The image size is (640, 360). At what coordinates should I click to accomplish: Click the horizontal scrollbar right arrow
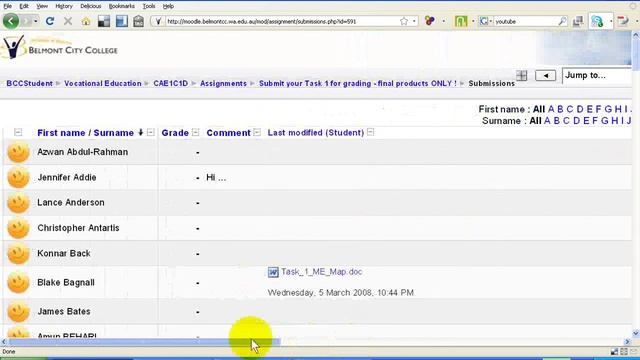(x=627, y=342)
